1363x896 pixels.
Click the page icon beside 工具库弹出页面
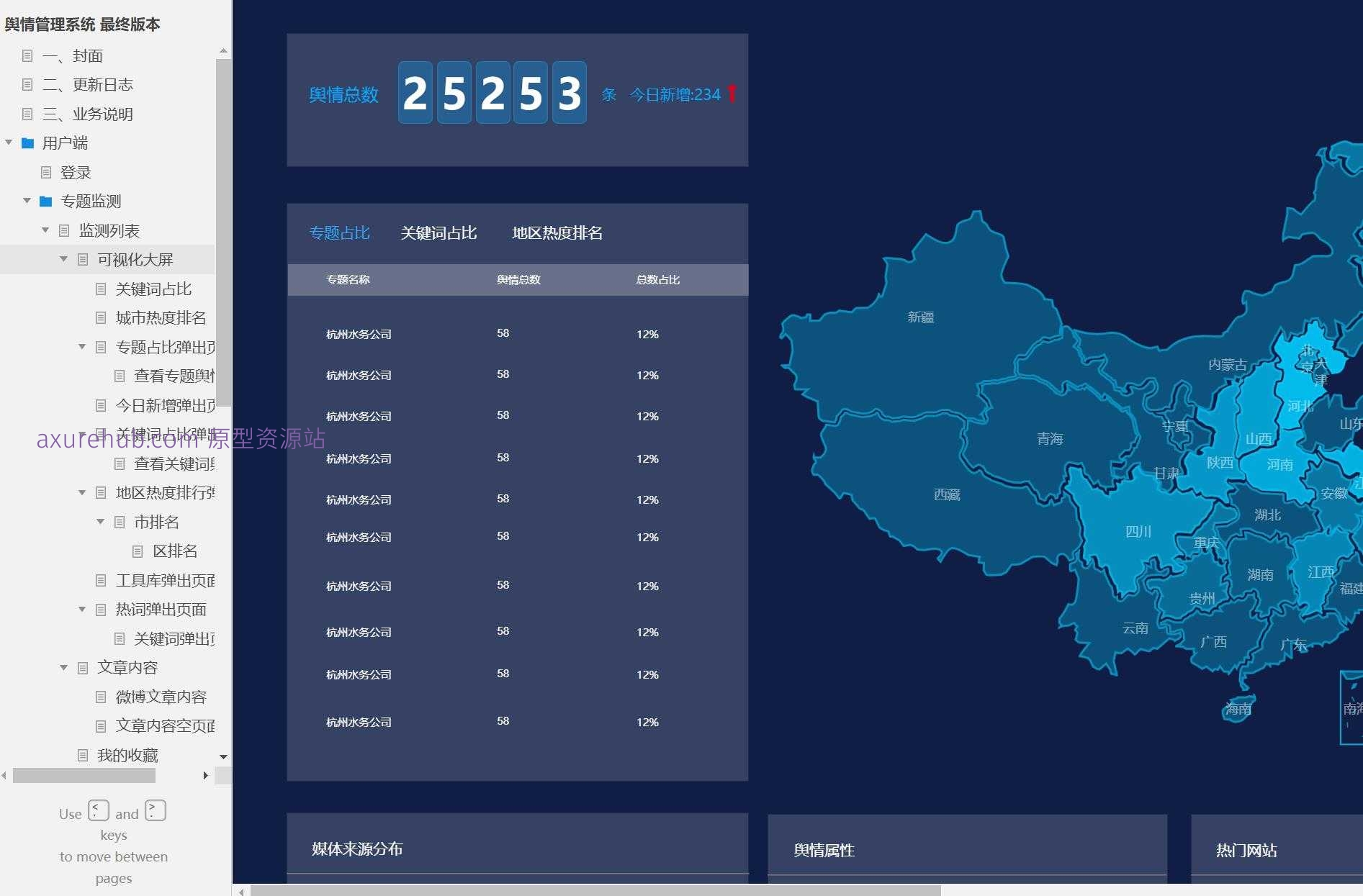[x=101, y=580]
